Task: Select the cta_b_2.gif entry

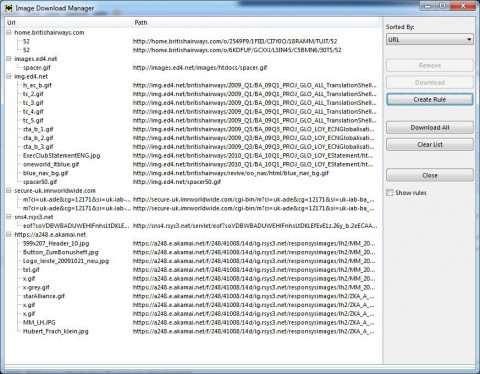Action: (38, 138)
